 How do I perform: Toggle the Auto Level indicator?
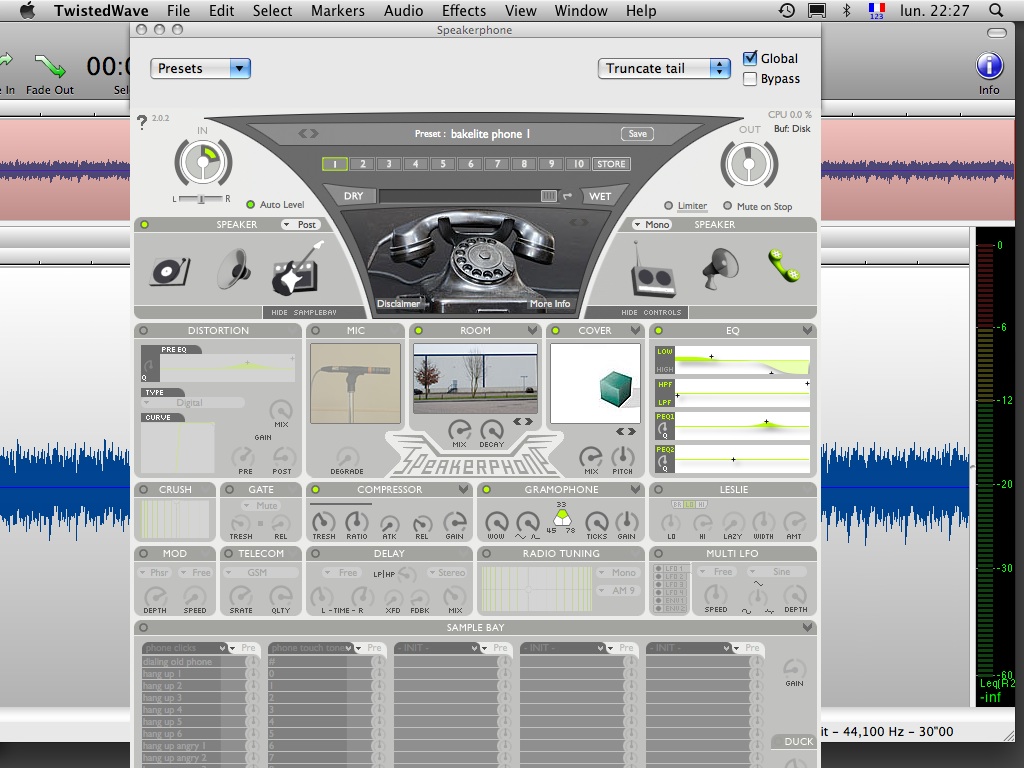[x=251, y=204]
